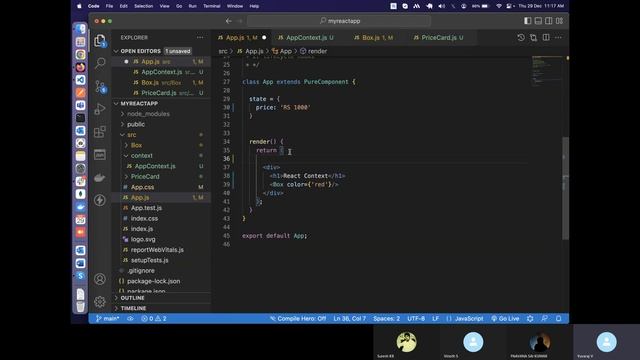
Task: Click the editor minimap preview
Action: click(547, 71)
